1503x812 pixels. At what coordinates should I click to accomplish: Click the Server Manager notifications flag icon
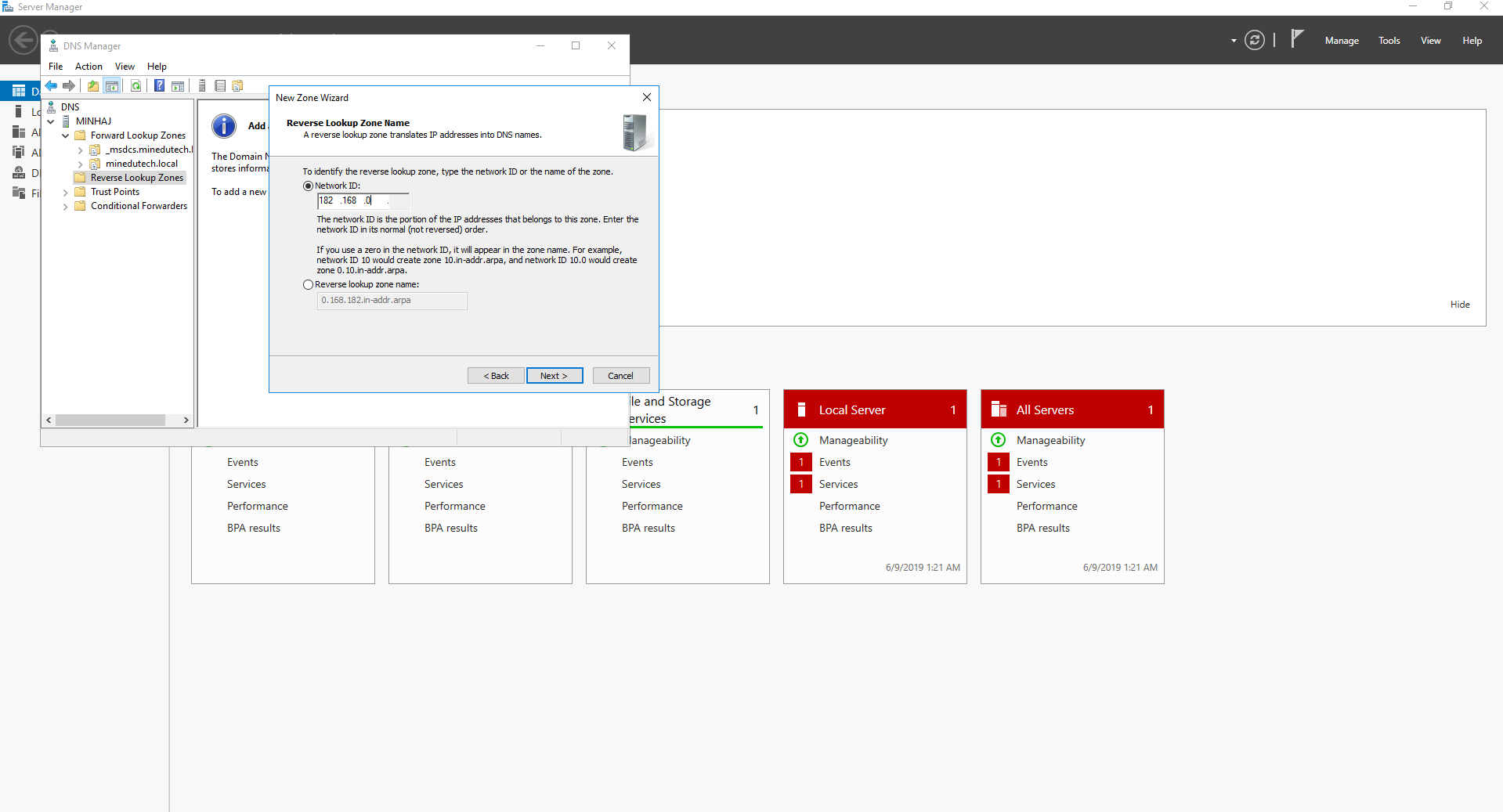(x=1297, y=38)
